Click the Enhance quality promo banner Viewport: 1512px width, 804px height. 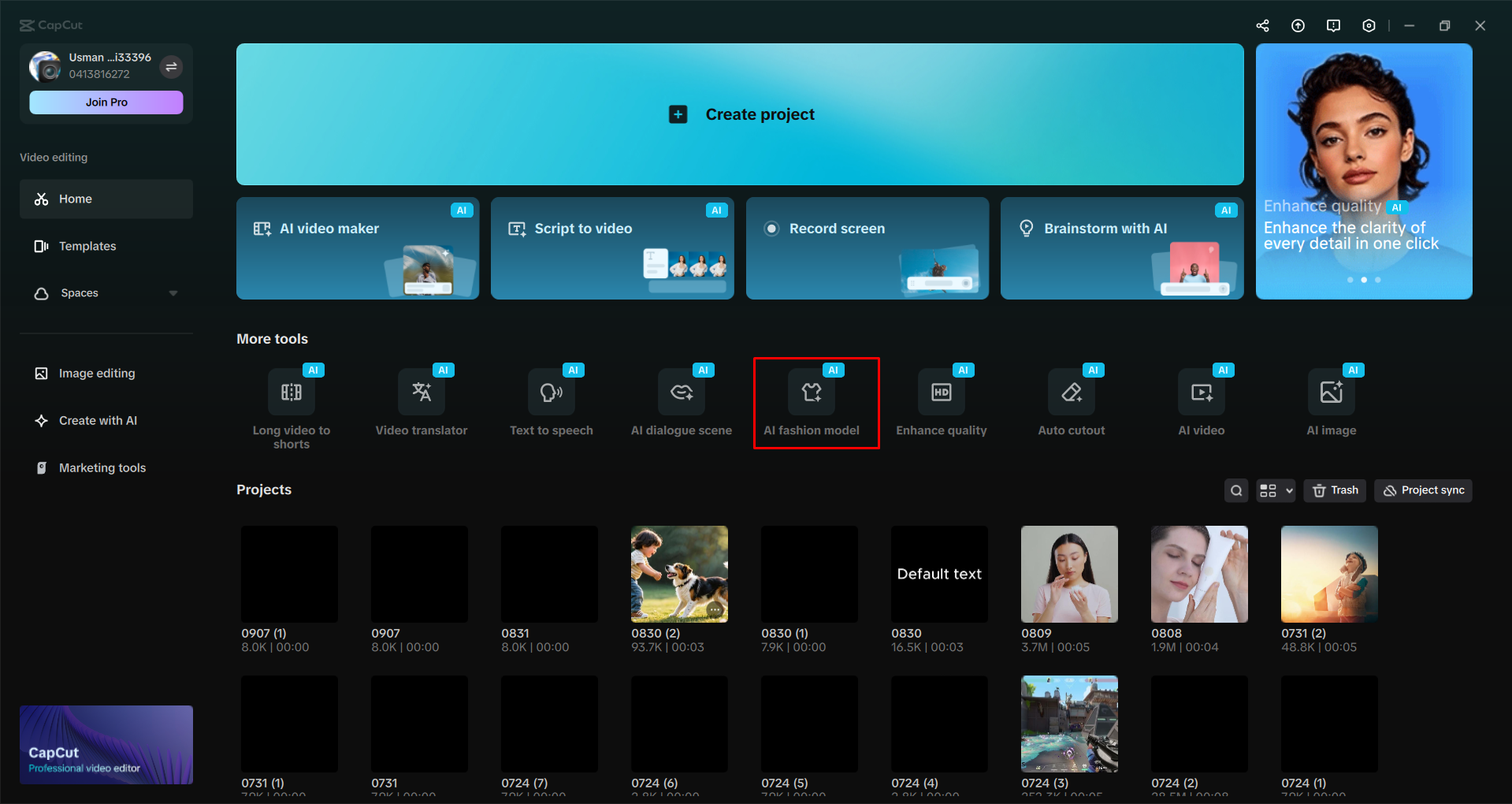[1364, 171]
